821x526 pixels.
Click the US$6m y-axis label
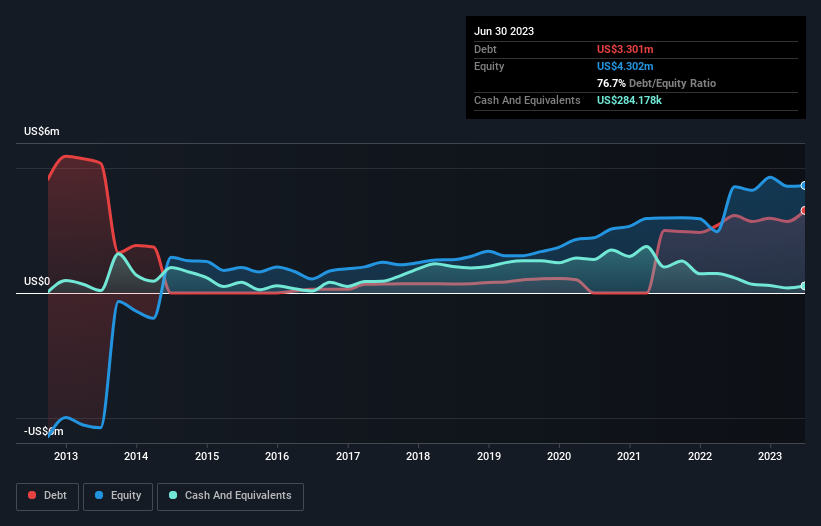pos(42,131)
